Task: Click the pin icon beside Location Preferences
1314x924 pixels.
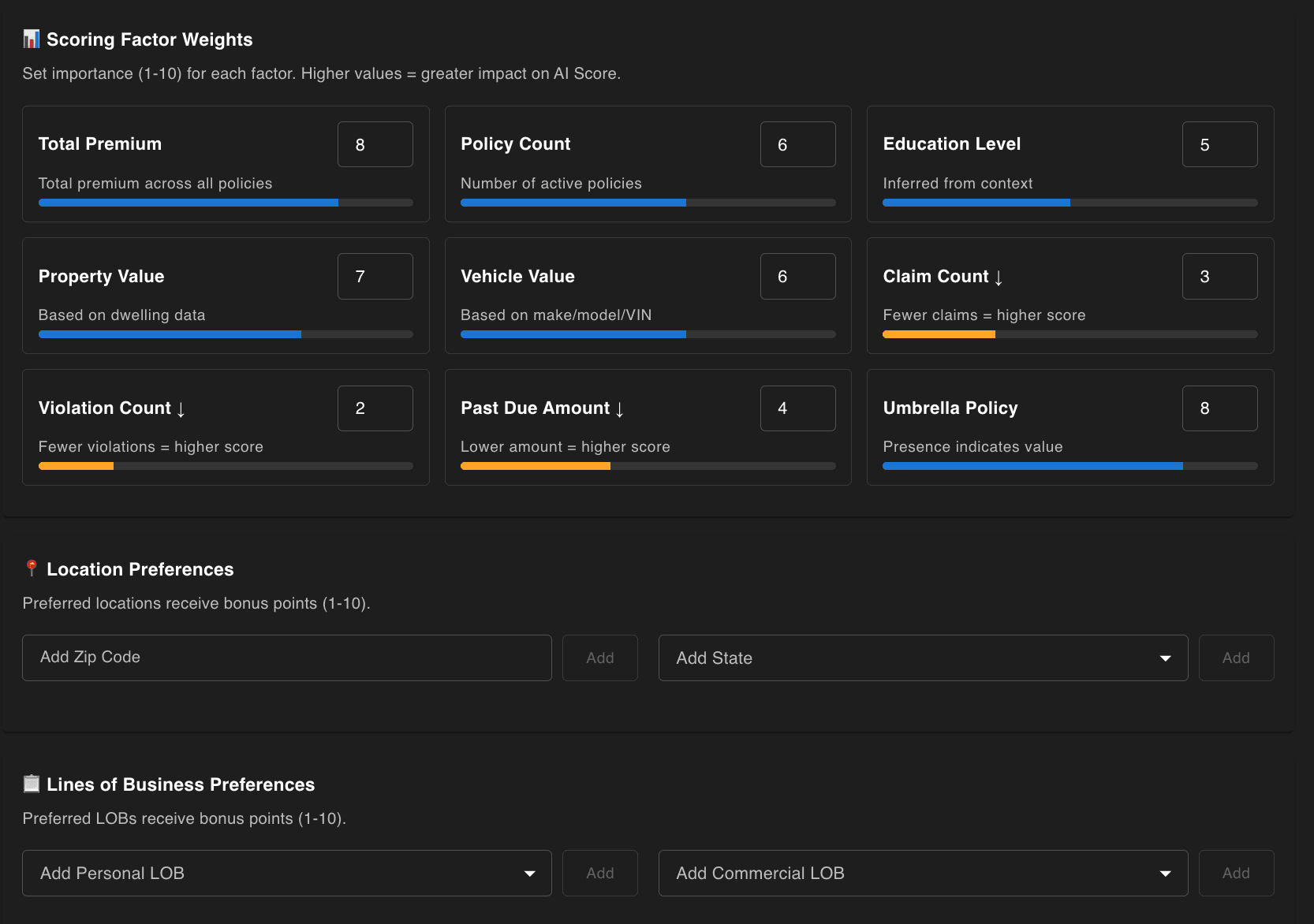Action: click(32, 568)
